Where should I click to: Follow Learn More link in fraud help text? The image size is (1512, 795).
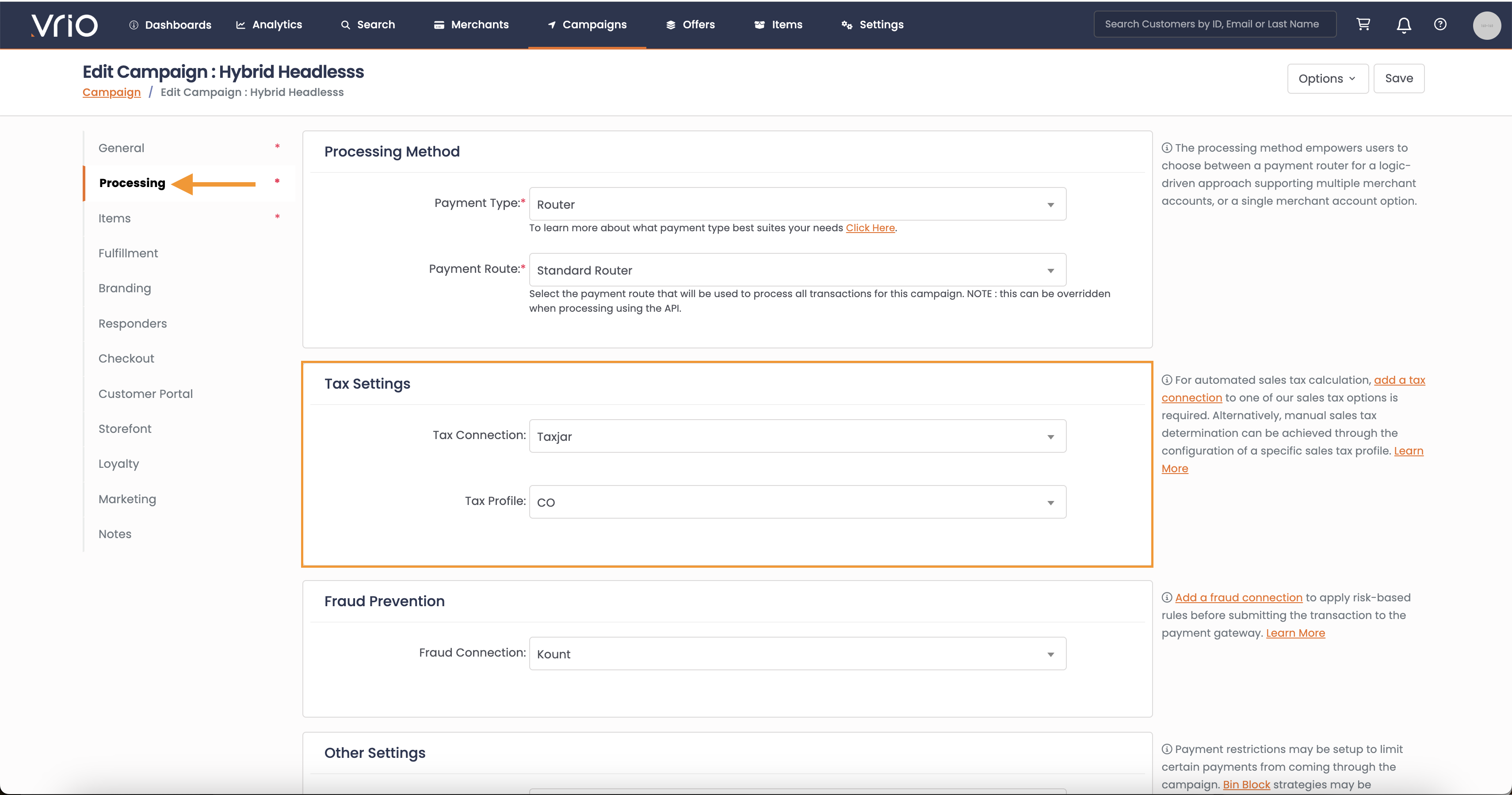click(1295, 633)
